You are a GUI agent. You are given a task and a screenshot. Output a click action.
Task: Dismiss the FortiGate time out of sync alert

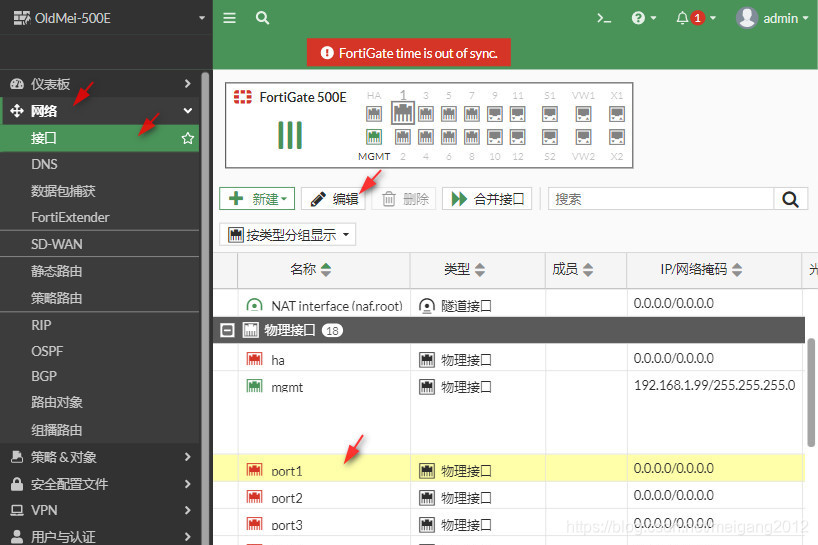(408, 53)
